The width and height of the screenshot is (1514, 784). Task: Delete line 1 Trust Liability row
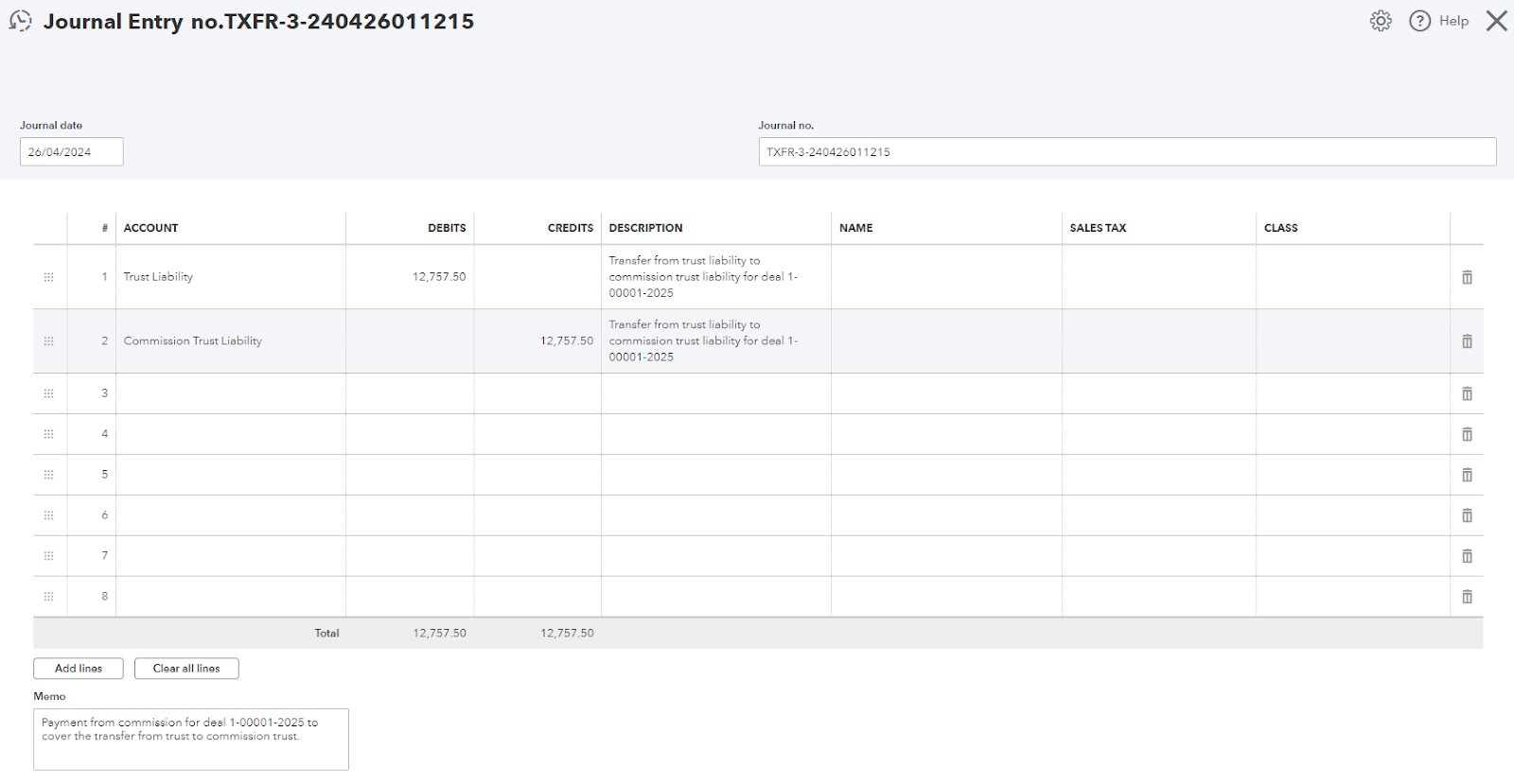1467,277
